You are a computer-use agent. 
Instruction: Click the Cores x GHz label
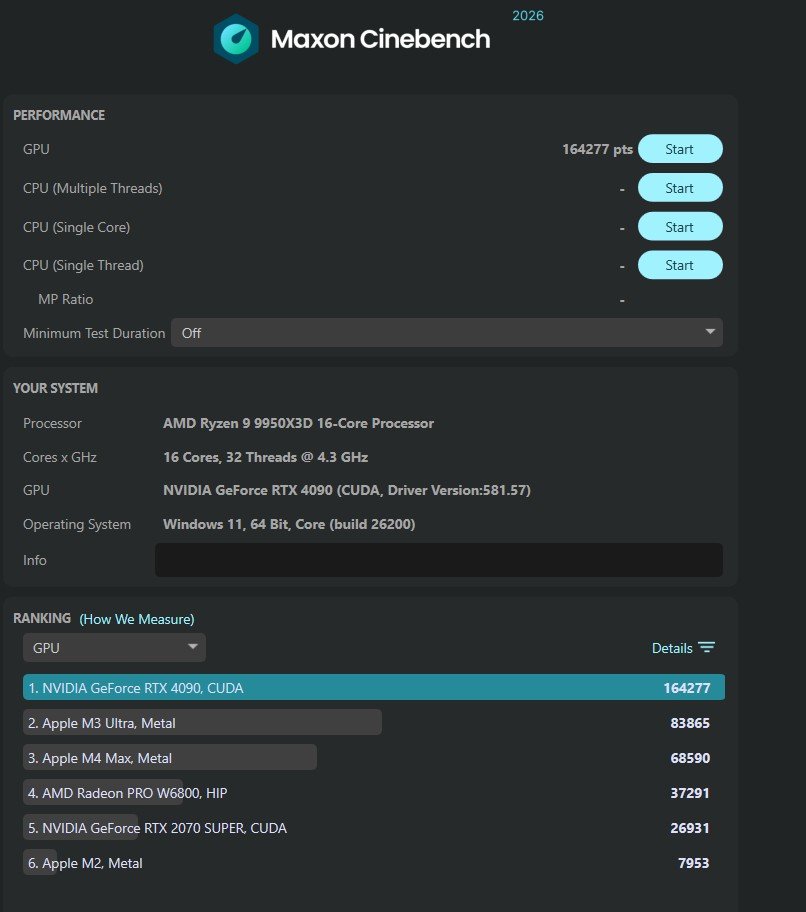60,457
